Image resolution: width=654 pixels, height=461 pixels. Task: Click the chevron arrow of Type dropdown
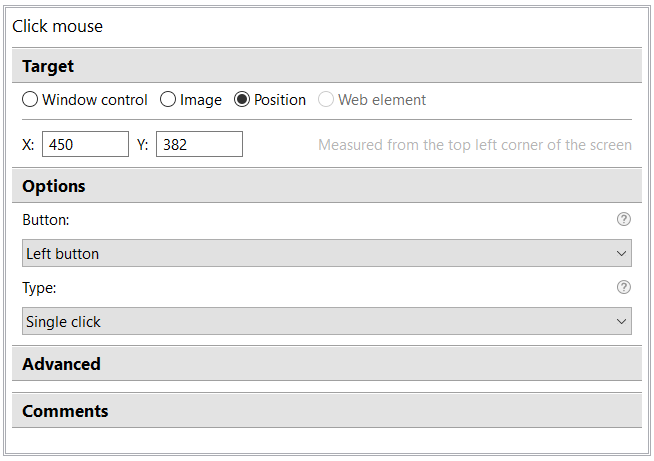(x=621, y=322)
